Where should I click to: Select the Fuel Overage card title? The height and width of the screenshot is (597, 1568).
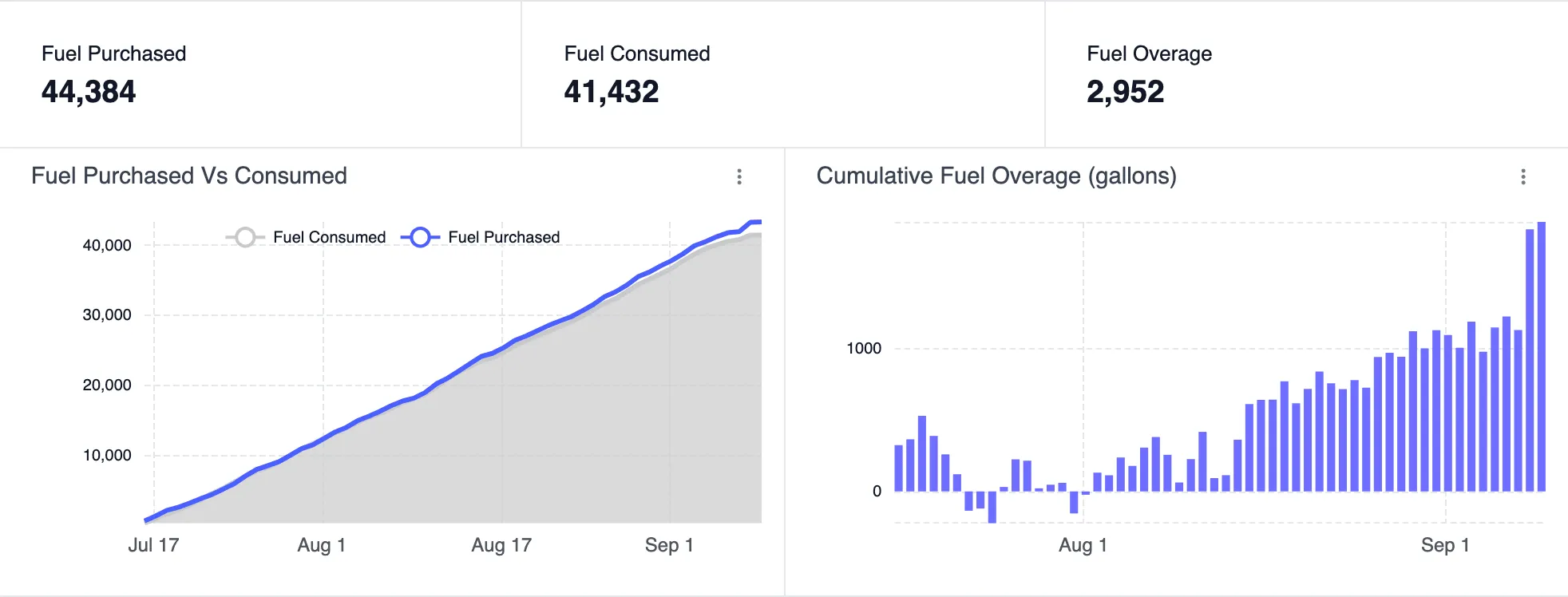(x=1150, y=53)
